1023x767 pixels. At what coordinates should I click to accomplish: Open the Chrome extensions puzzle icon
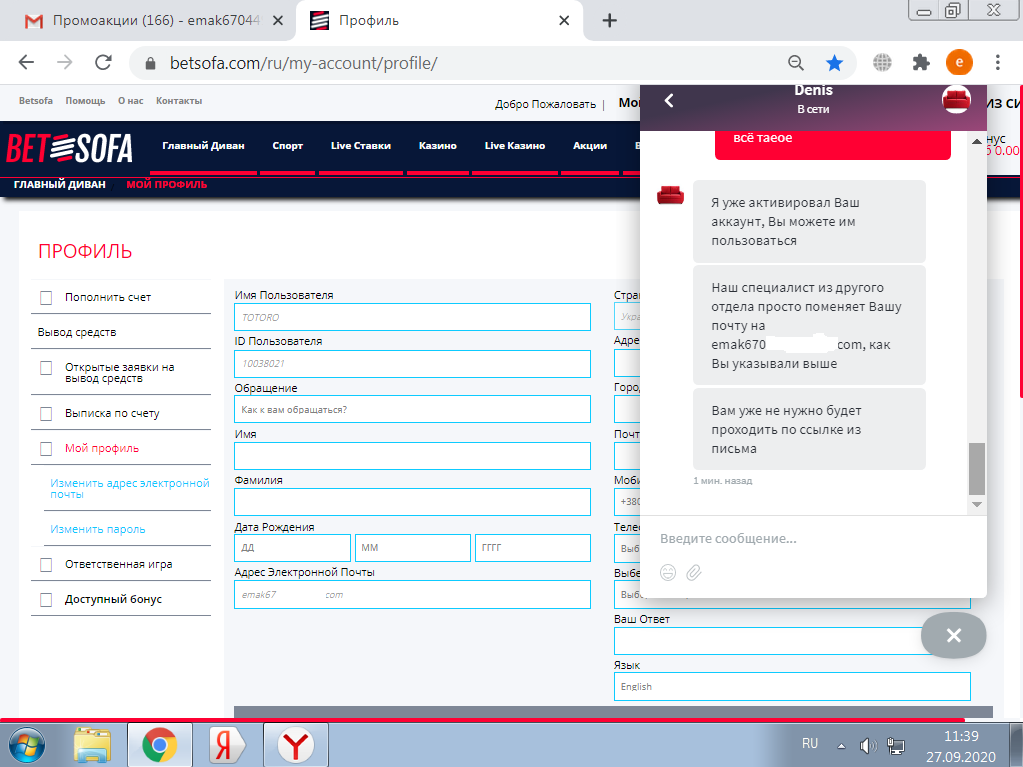click(x=921, y=63)
